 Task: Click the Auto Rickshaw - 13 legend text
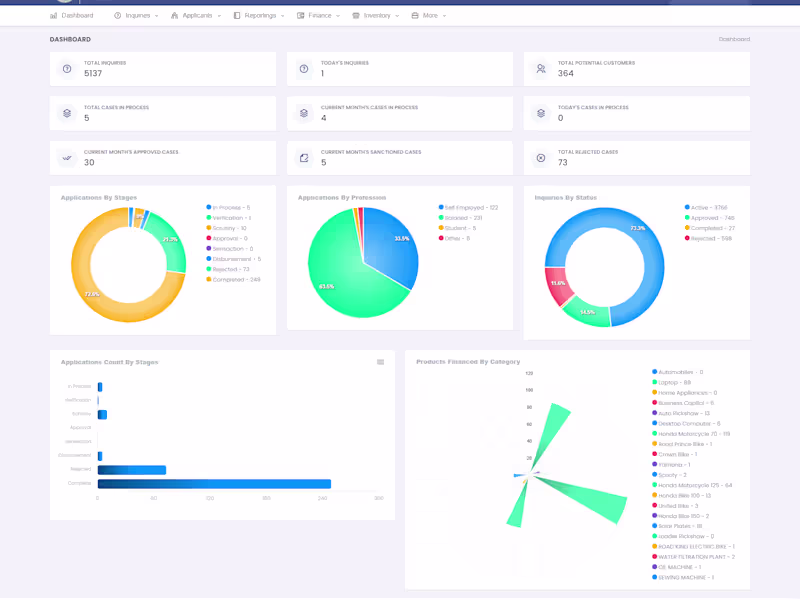coord(684,413)
